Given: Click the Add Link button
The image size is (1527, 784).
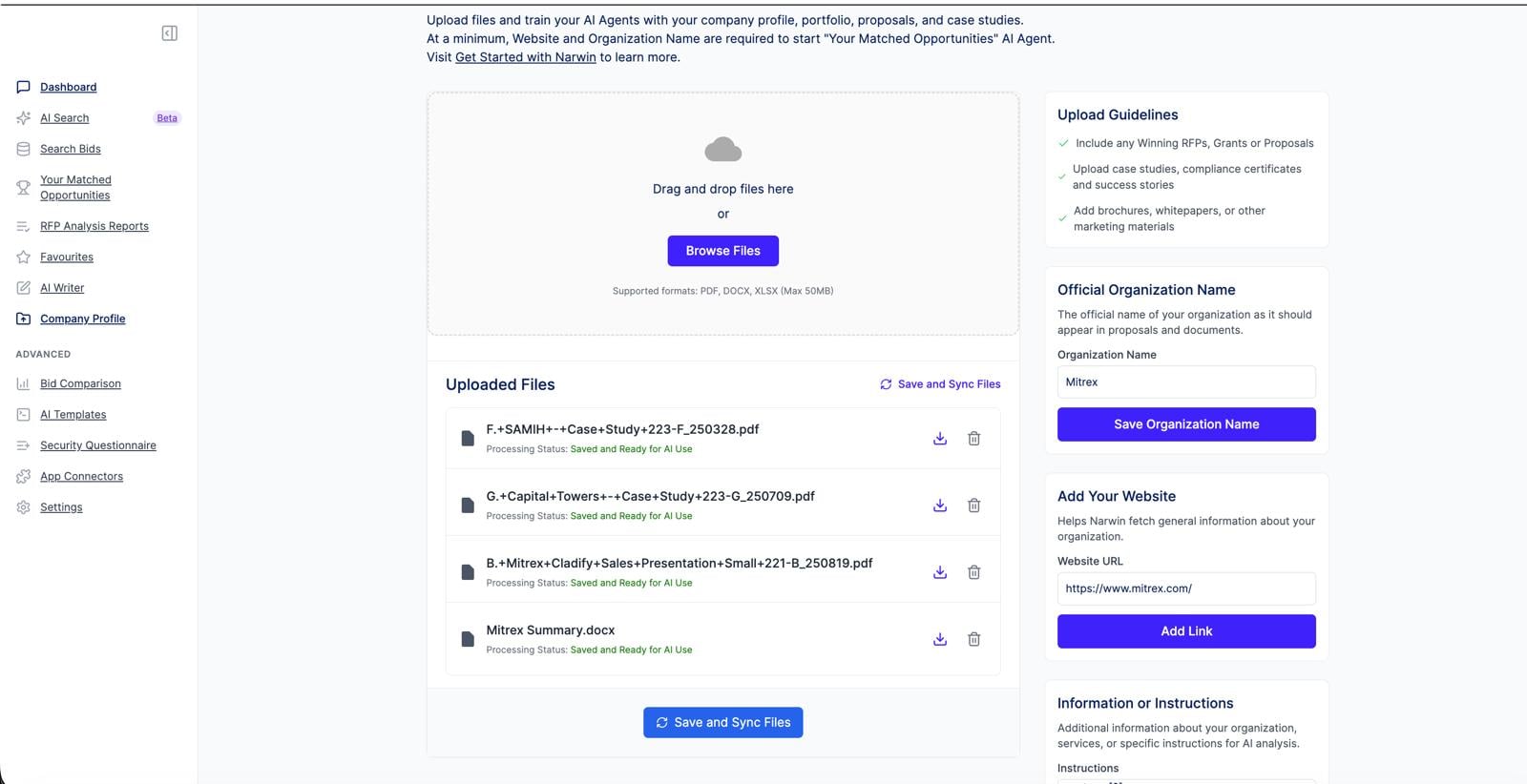Looking at the screenshot, I should coord(1186,631).
